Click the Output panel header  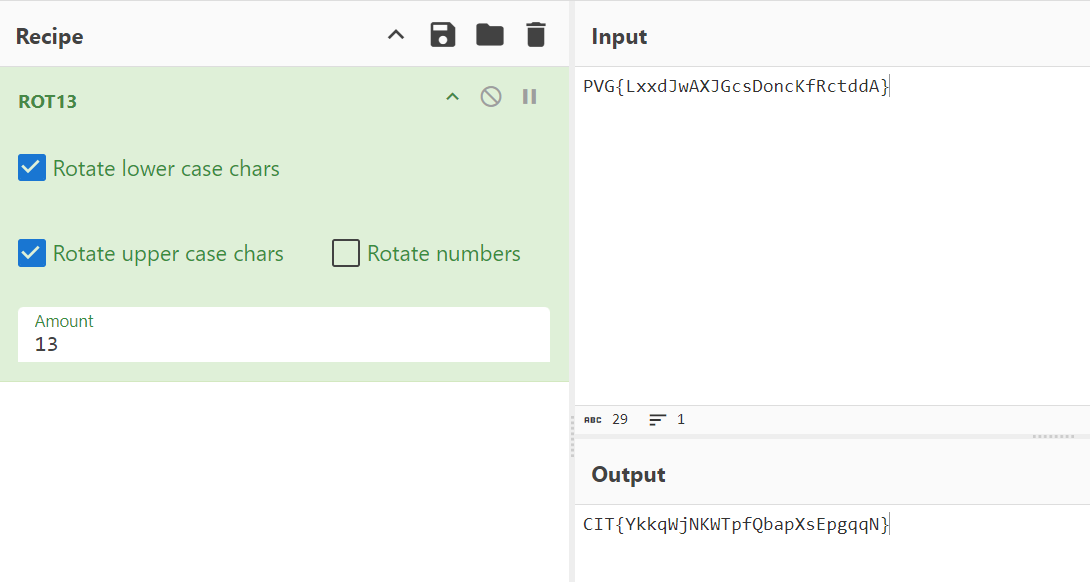point(628,474)
